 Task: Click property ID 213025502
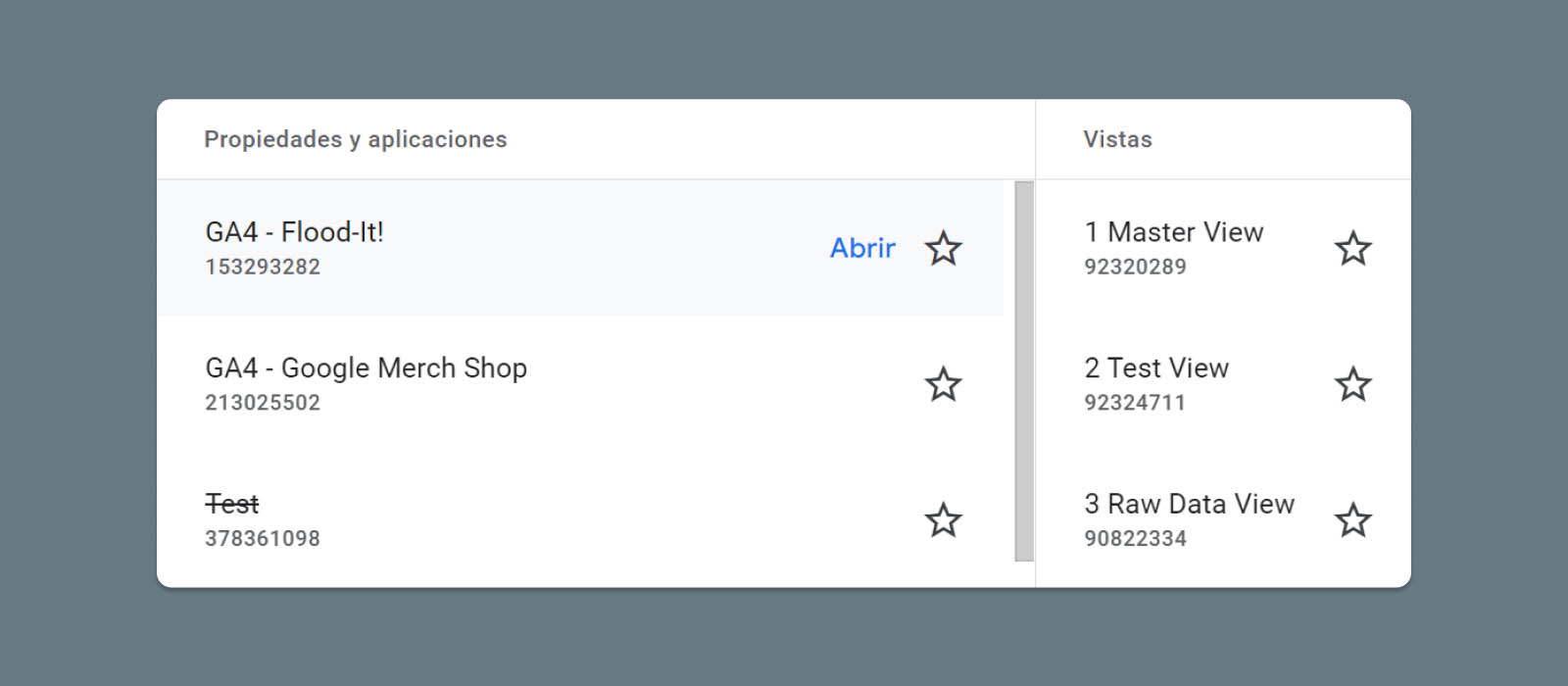pos(263,403)
